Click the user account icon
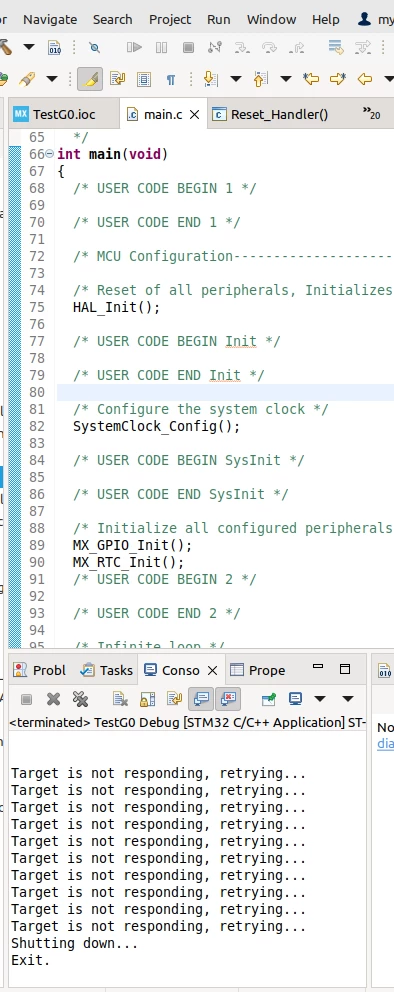Image resolution: width=394 pixels, height=992 pixels. pyautogui.click(x=364, y=19)
